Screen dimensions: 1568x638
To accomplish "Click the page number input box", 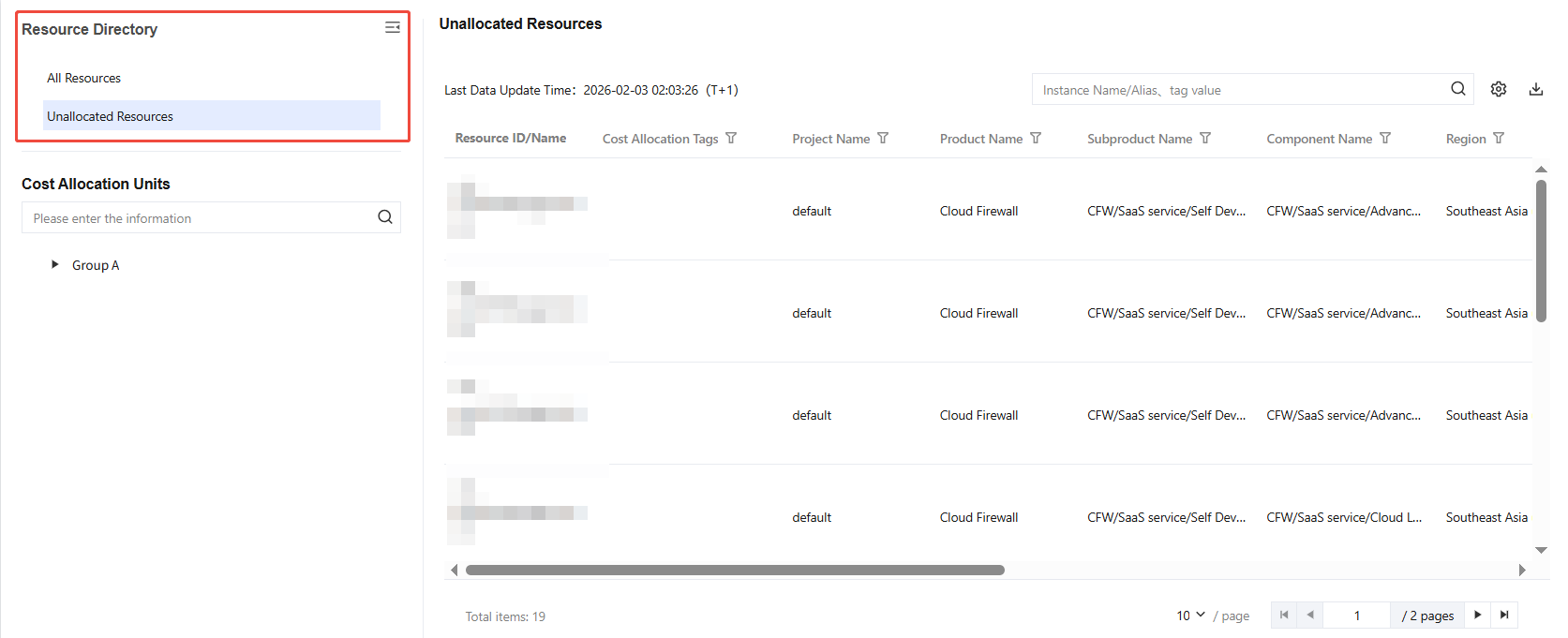I will 1356,616.
